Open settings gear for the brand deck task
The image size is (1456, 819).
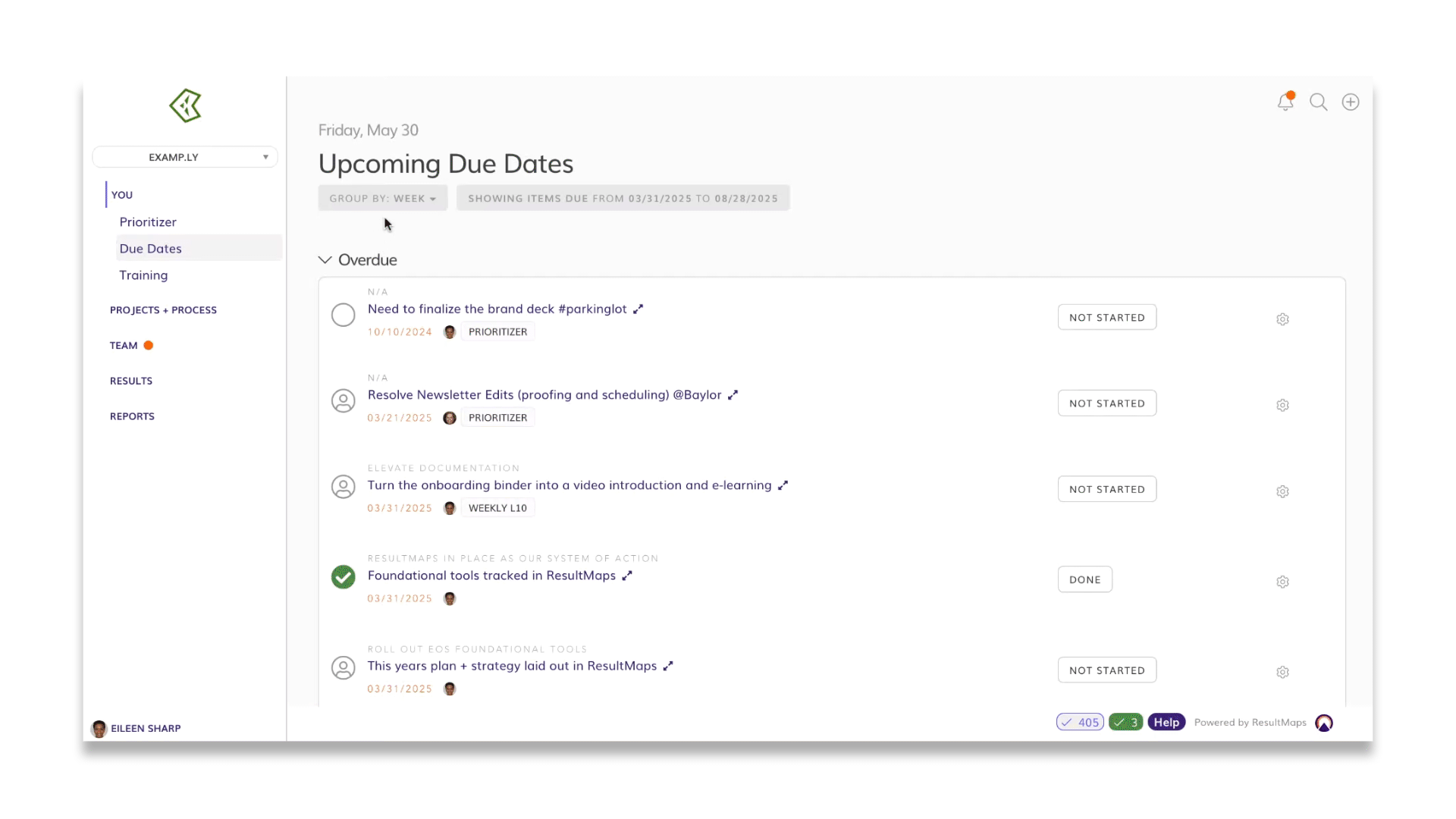[x=1282, y=319]
